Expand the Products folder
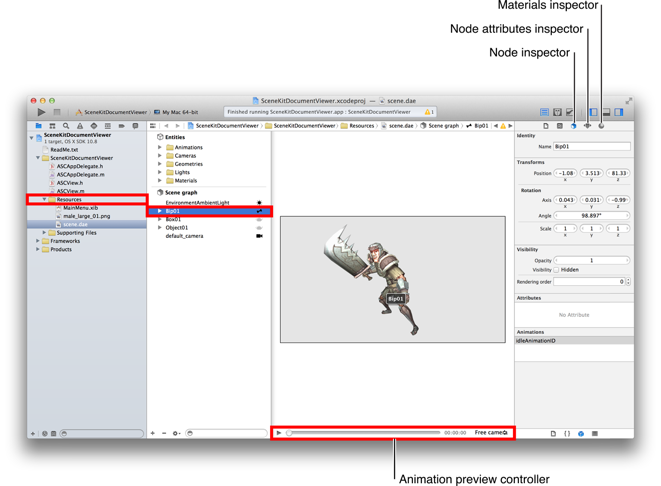 coord(38,250)
